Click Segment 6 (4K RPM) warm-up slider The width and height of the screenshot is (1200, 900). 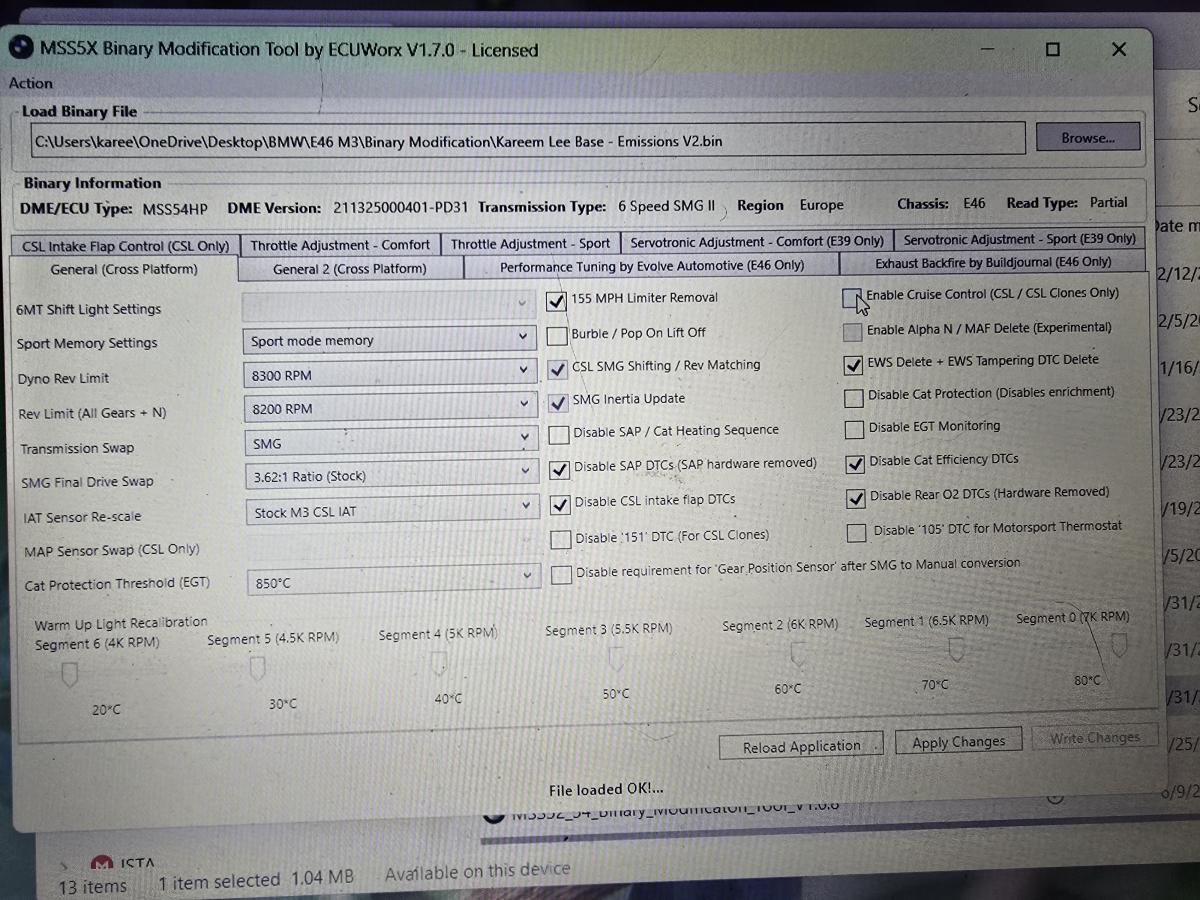(x=69, y=676)
